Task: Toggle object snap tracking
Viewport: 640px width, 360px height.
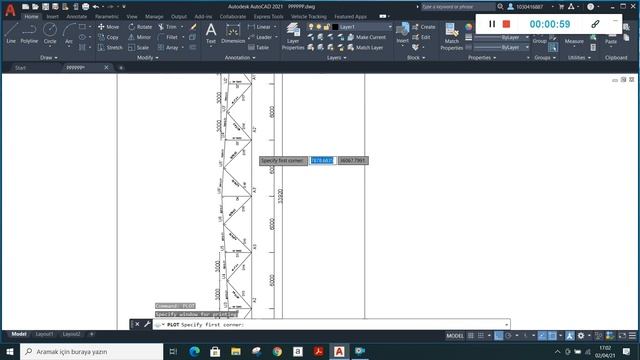Action: tap(542, 336)
